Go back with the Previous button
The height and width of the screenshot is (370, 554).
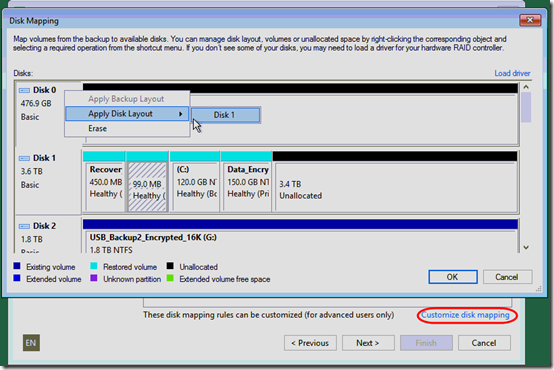click(x=310, y=343)
